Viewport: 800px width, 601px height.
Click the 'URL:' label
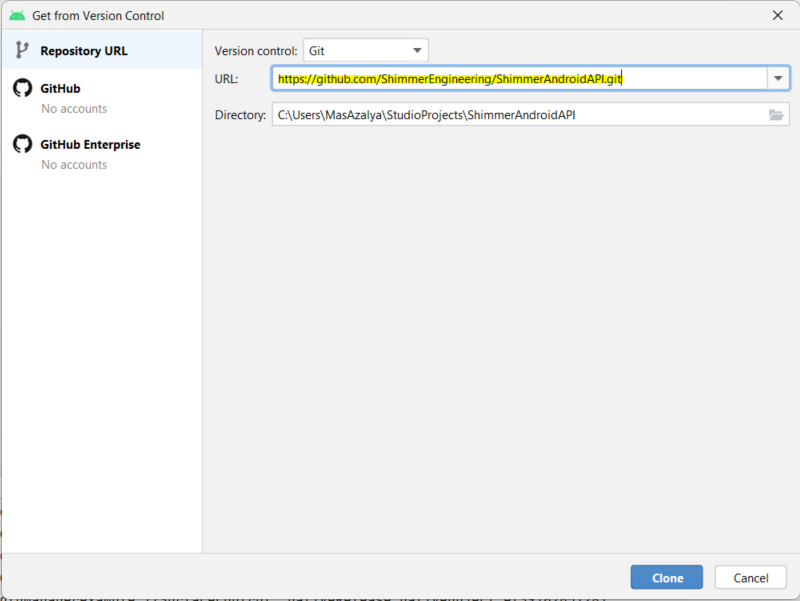pyautogui.click(x=226, y=79)
